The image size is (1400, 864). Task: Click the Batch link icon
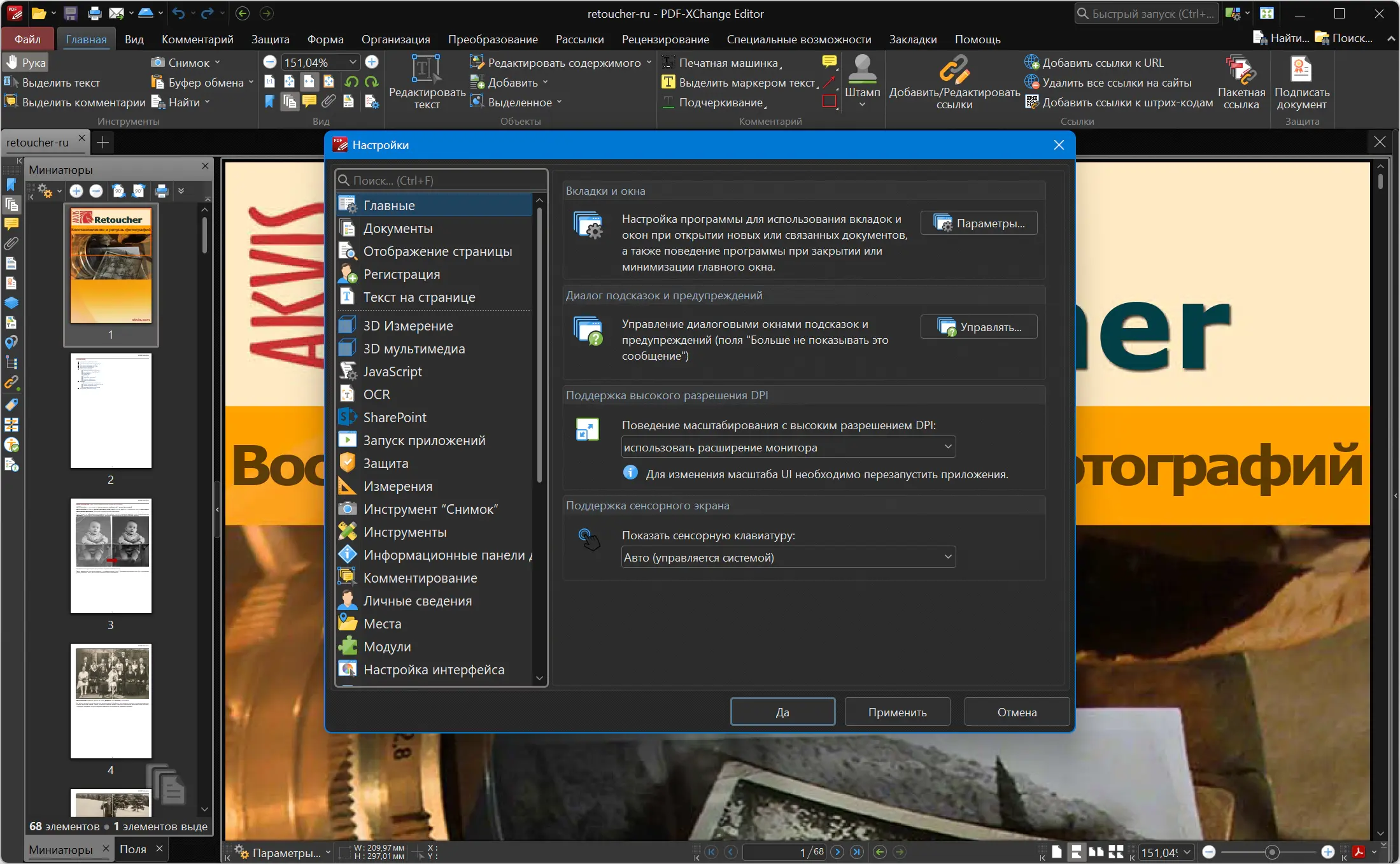click(x=1240, y=69)
